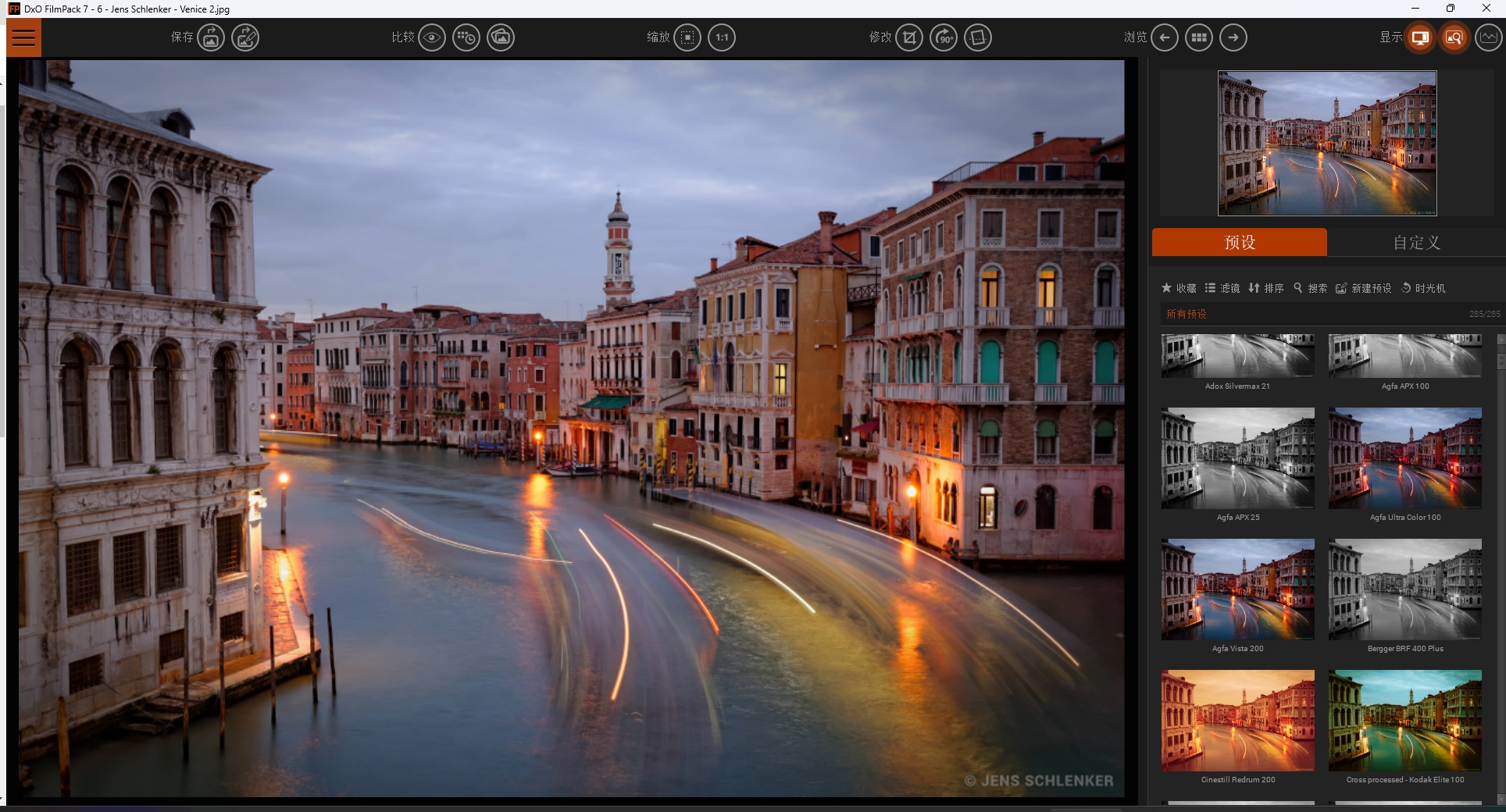Open the 滤镜 filter list

1222,288
